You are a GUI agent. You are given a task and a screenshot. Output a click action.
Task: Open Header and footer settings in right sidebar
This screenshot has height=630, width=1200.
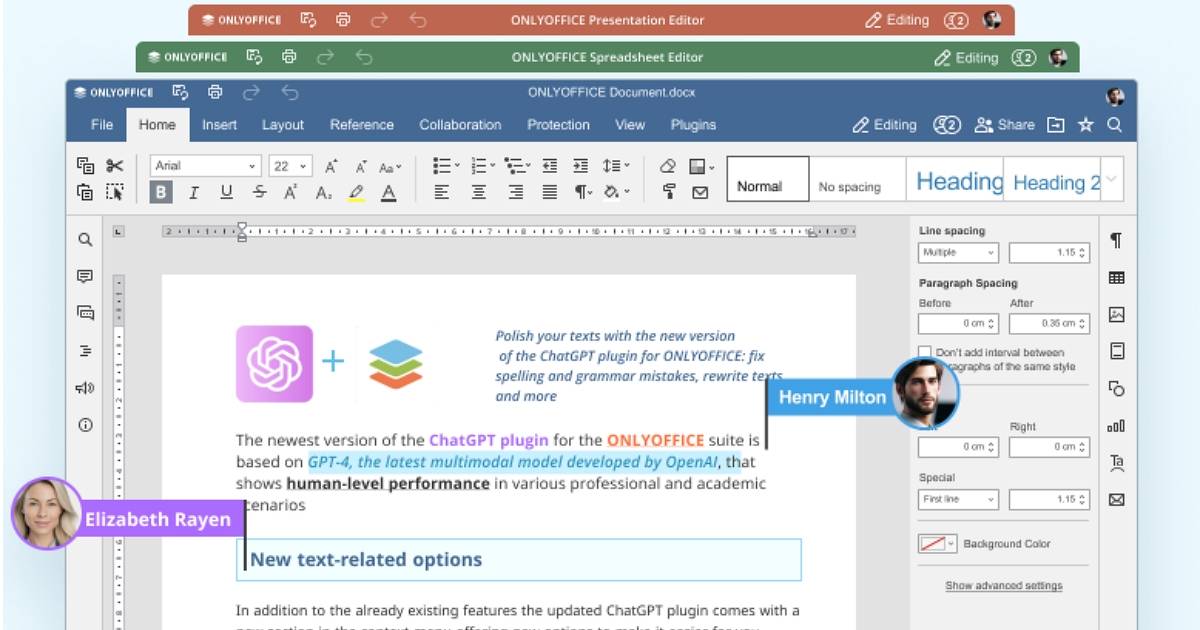[1116, 351]
